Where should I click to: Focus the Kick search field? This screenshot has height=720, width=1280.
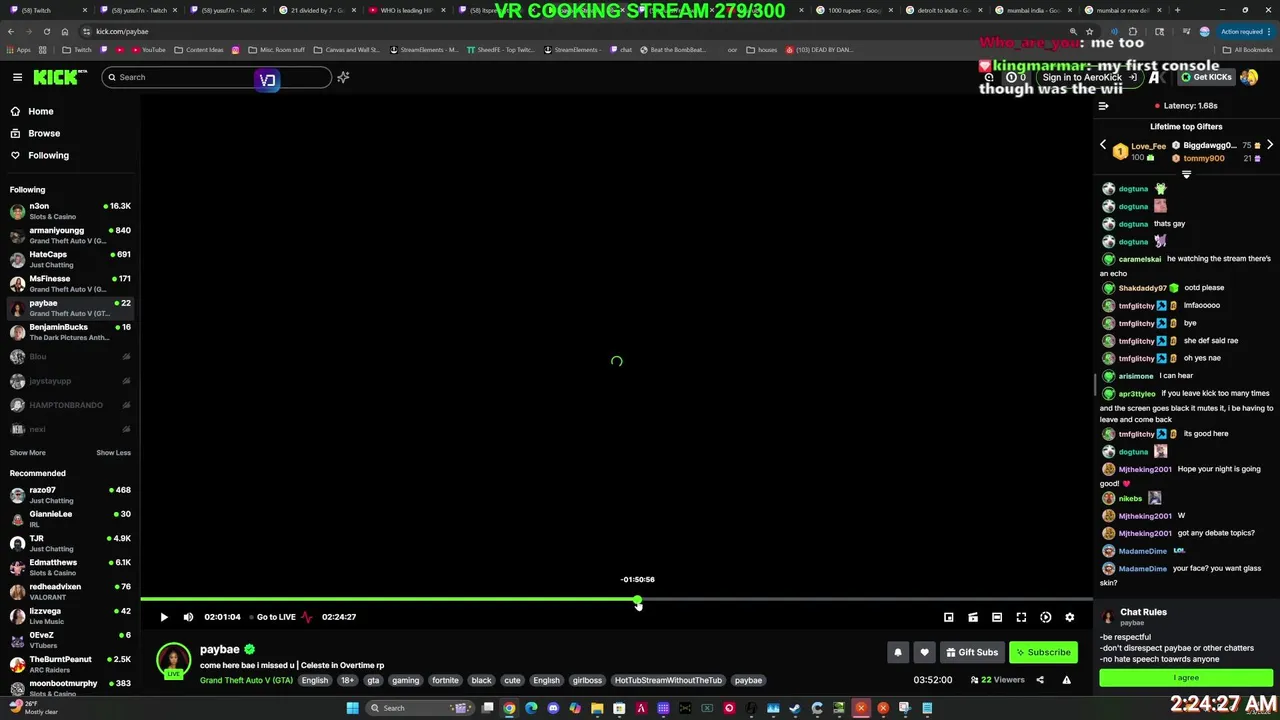[x=215, y=77]
